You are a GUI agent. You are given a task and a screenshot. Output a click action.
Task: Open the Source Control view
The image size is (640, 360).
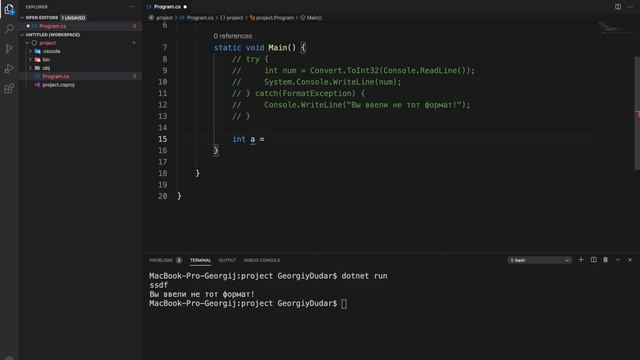coord(9,49)
